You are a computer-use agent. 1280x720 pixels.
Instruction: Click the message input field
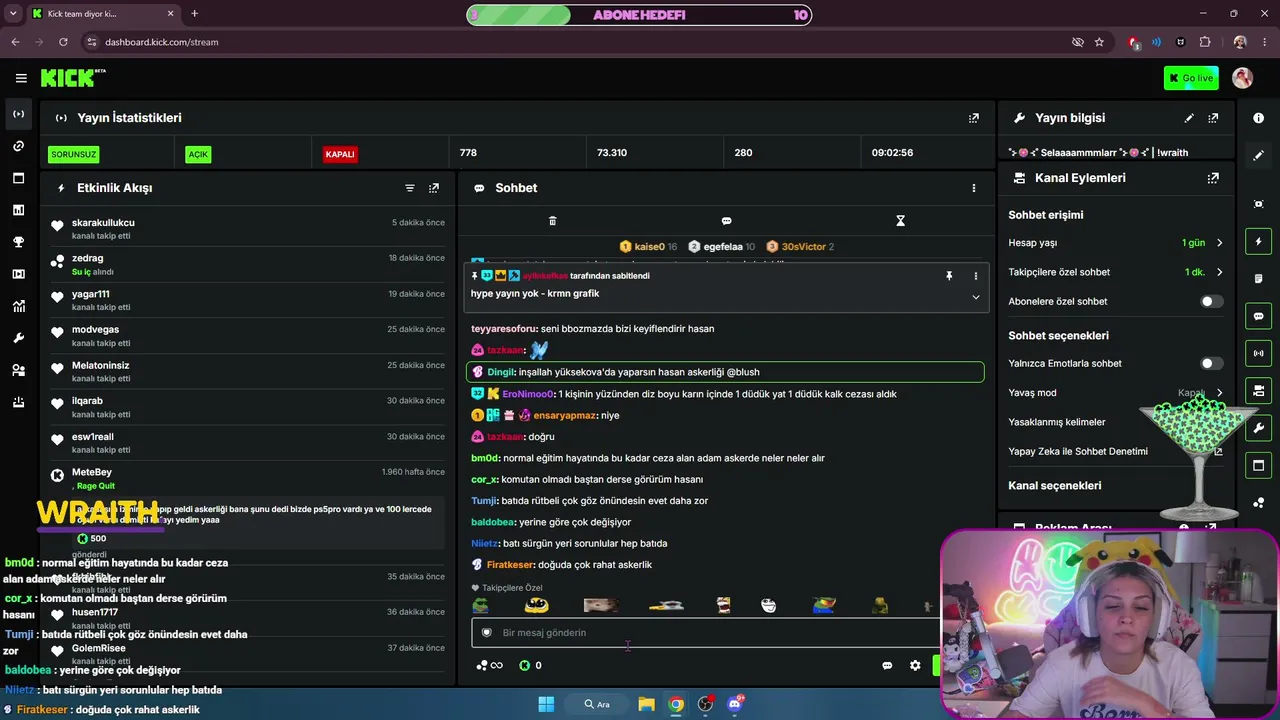tap(705, 632)
